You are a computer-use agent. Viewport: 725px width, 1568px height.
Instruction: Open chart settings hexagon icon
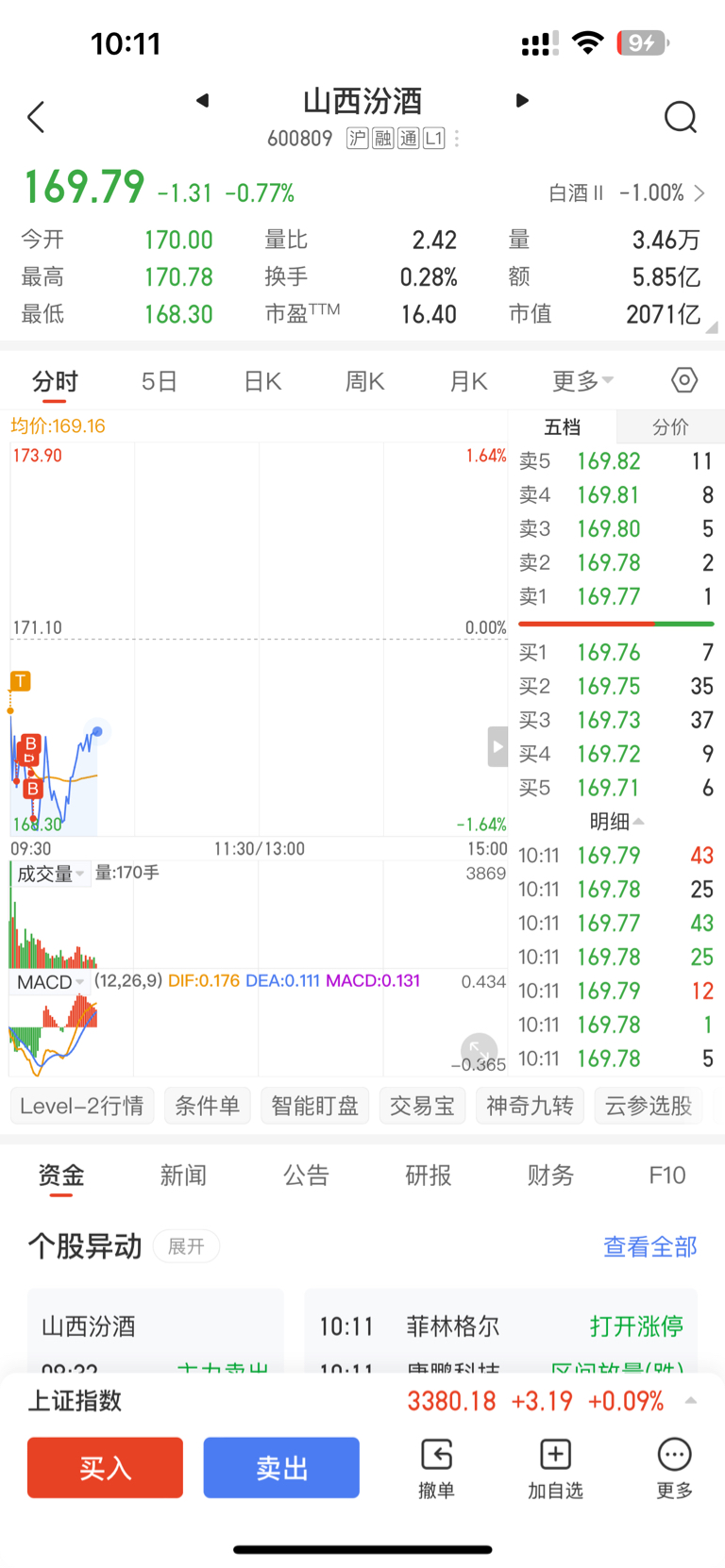(x=684, y=380)
